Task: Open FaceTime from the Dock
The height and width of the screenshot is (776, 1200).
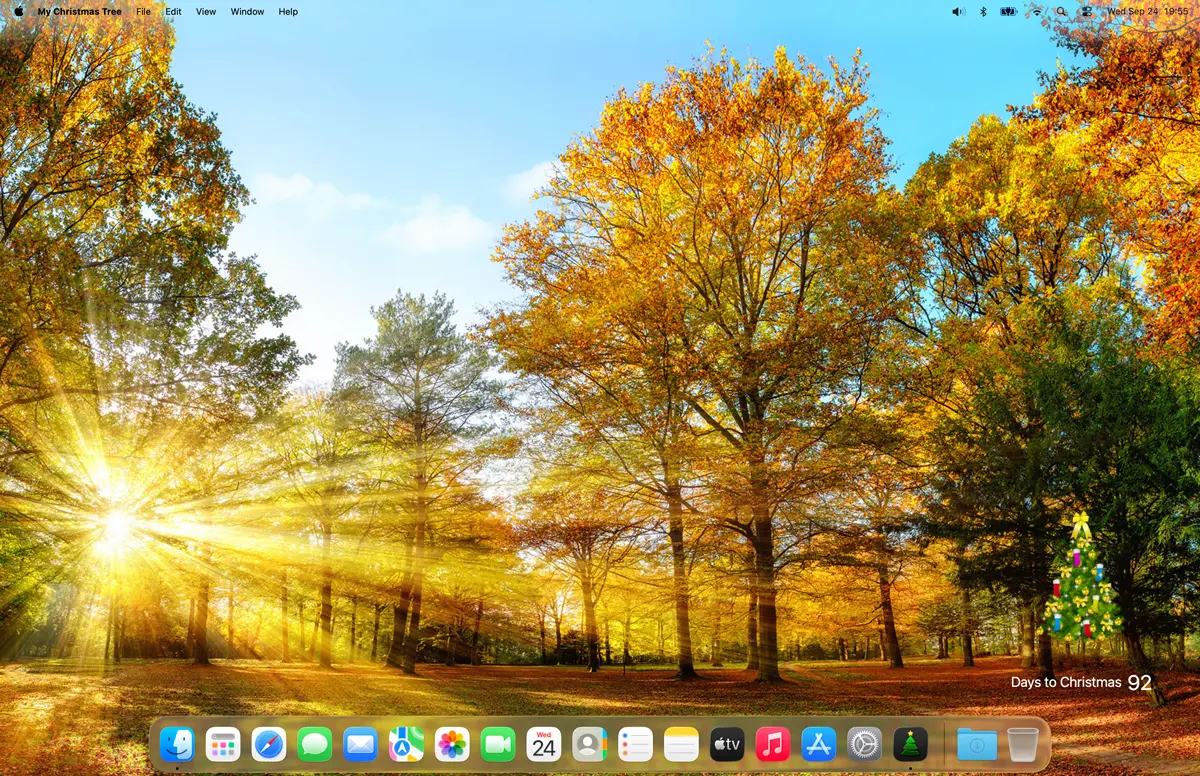Action: (497, 744)
